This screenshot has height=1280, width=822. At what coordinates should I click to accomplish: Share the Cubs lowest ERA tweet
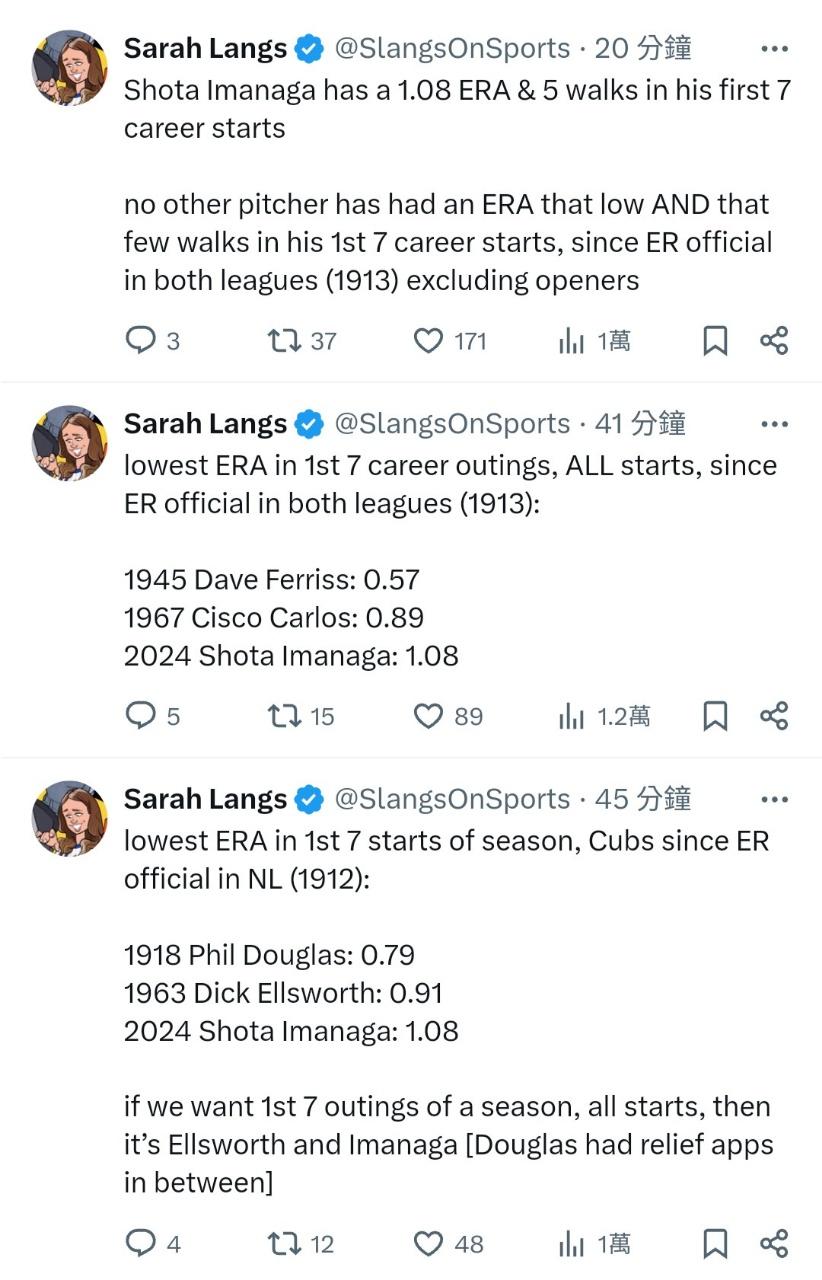[x=774, y=1243]
